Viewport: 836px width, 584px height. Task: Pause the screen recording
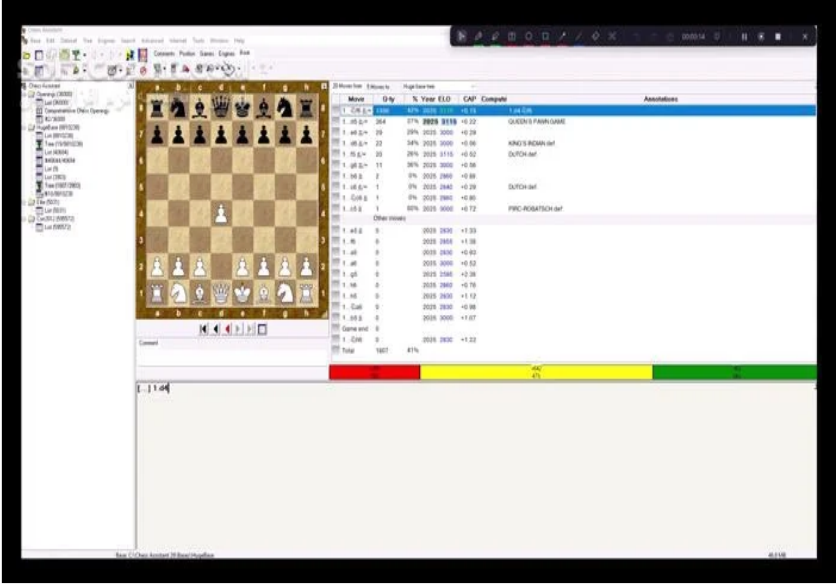pos(744,36)
